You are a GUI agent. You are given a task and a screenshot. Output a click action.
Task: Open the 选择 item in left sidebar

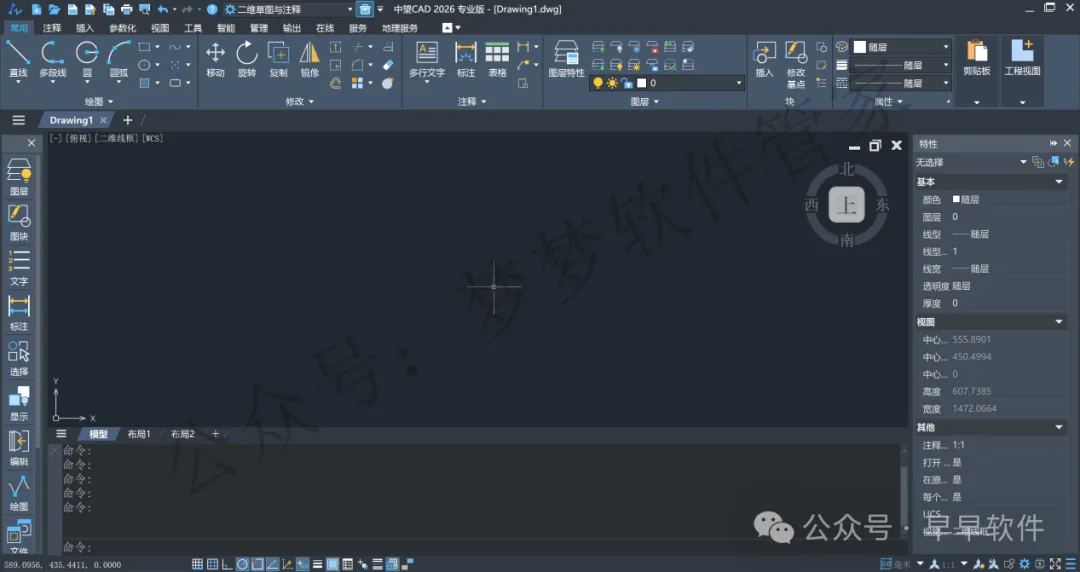coord(19,358)
